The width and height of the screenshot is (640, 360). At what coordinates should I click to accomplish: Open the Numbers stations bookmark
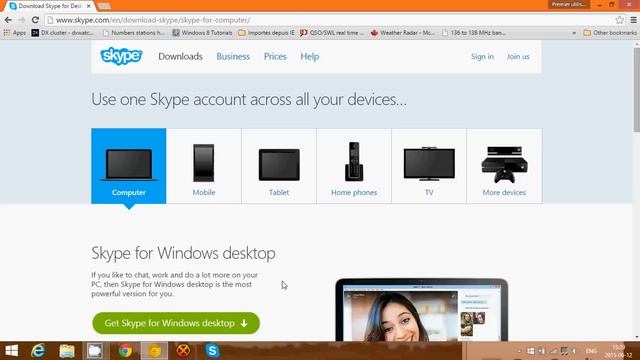point(133,33)
